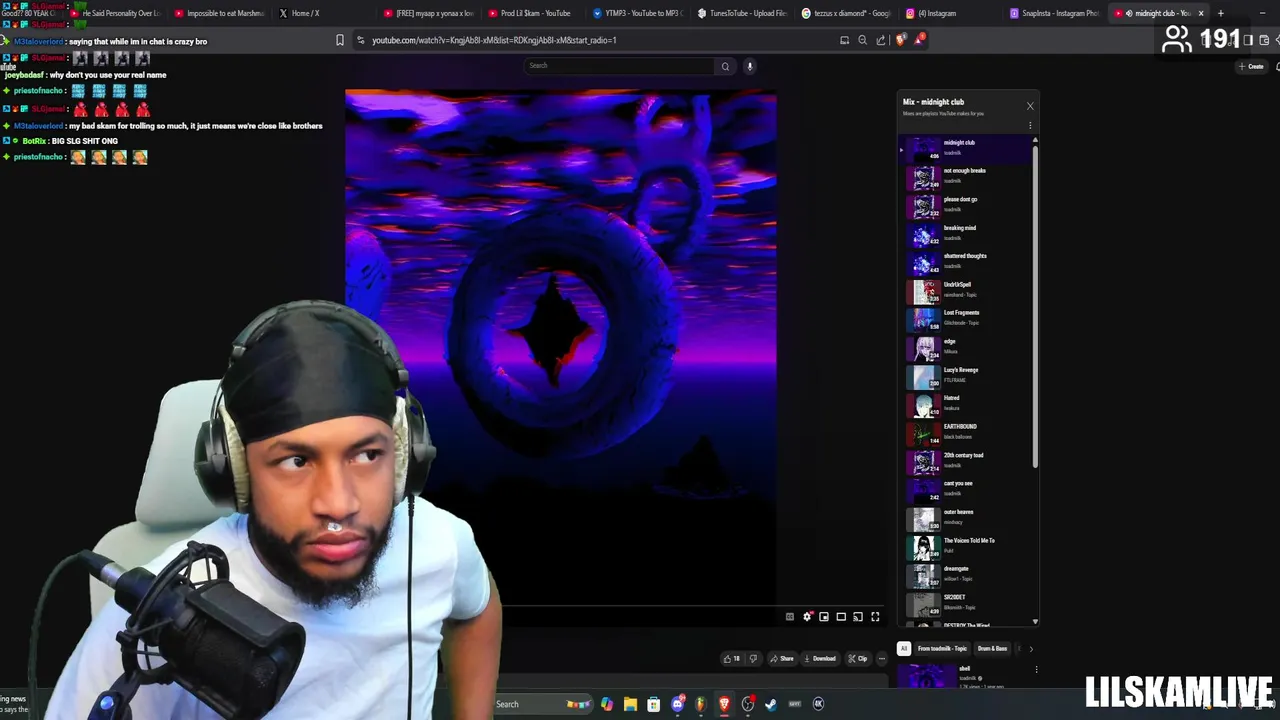This screenshot has height=720, width=1280.
Task: Enter fullscreen video mode
Action: click(875, 617)
